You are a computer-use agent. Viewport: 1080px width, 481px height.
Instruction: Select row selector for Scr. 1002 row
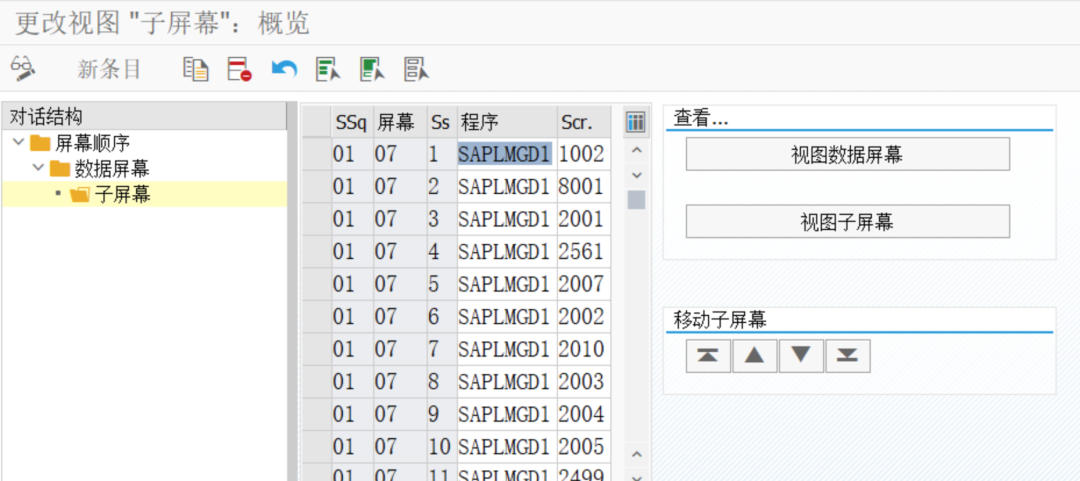pyautogui.click(x=317, y=154)
